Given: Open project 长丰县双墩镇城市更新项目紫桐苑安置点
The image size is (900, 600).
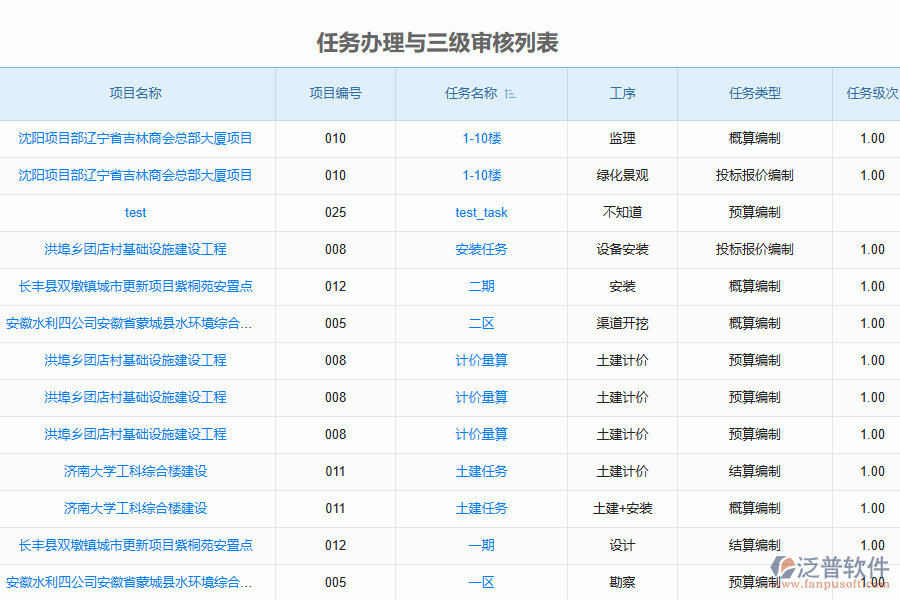Looking at the screenshot, I should click(135, 286).
